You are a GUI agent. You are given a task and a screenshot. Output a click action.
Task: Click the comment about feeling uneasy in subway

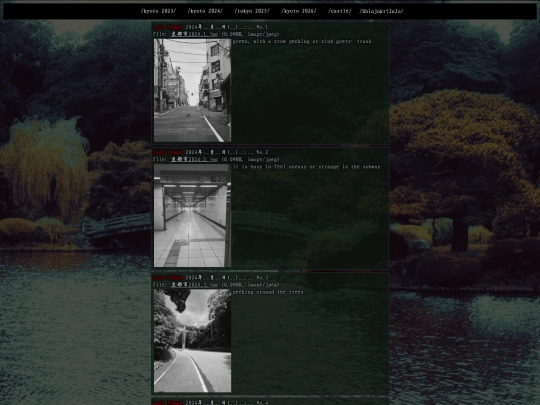[307, 167]
